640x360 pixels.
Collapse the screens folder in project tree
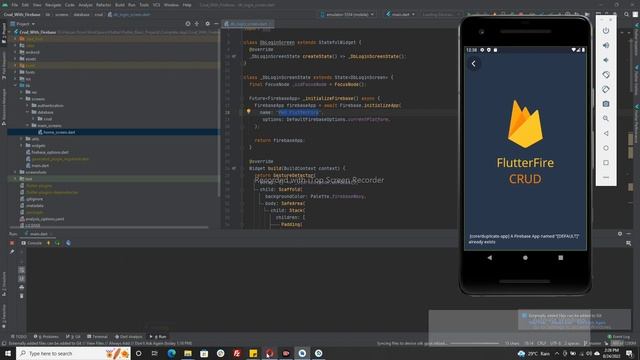(x=22, y=99)
